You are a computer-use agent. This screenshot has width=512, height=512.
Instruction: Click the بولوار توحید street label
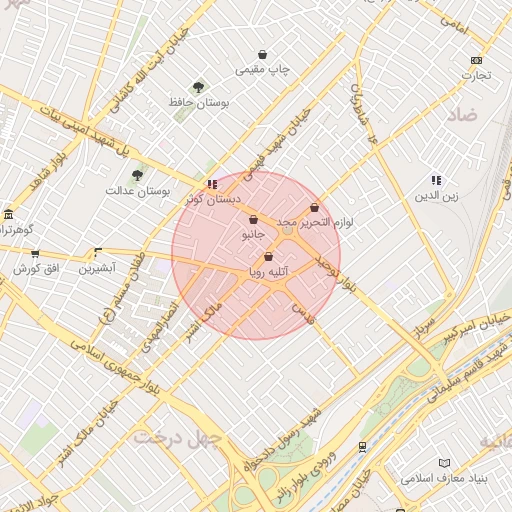(x=335, y=275)
